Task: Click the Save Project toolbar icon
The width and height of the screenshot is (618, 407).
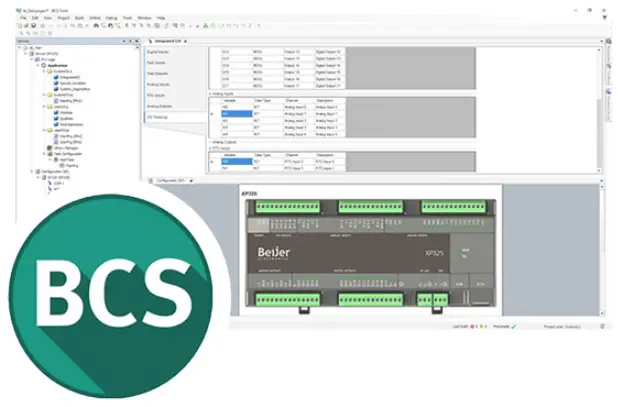Action: (32, 25)
